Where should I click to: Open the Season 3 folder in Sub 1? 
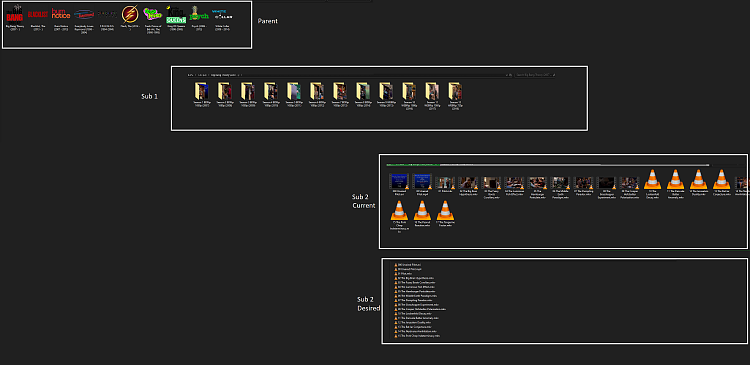click(247, 95)
